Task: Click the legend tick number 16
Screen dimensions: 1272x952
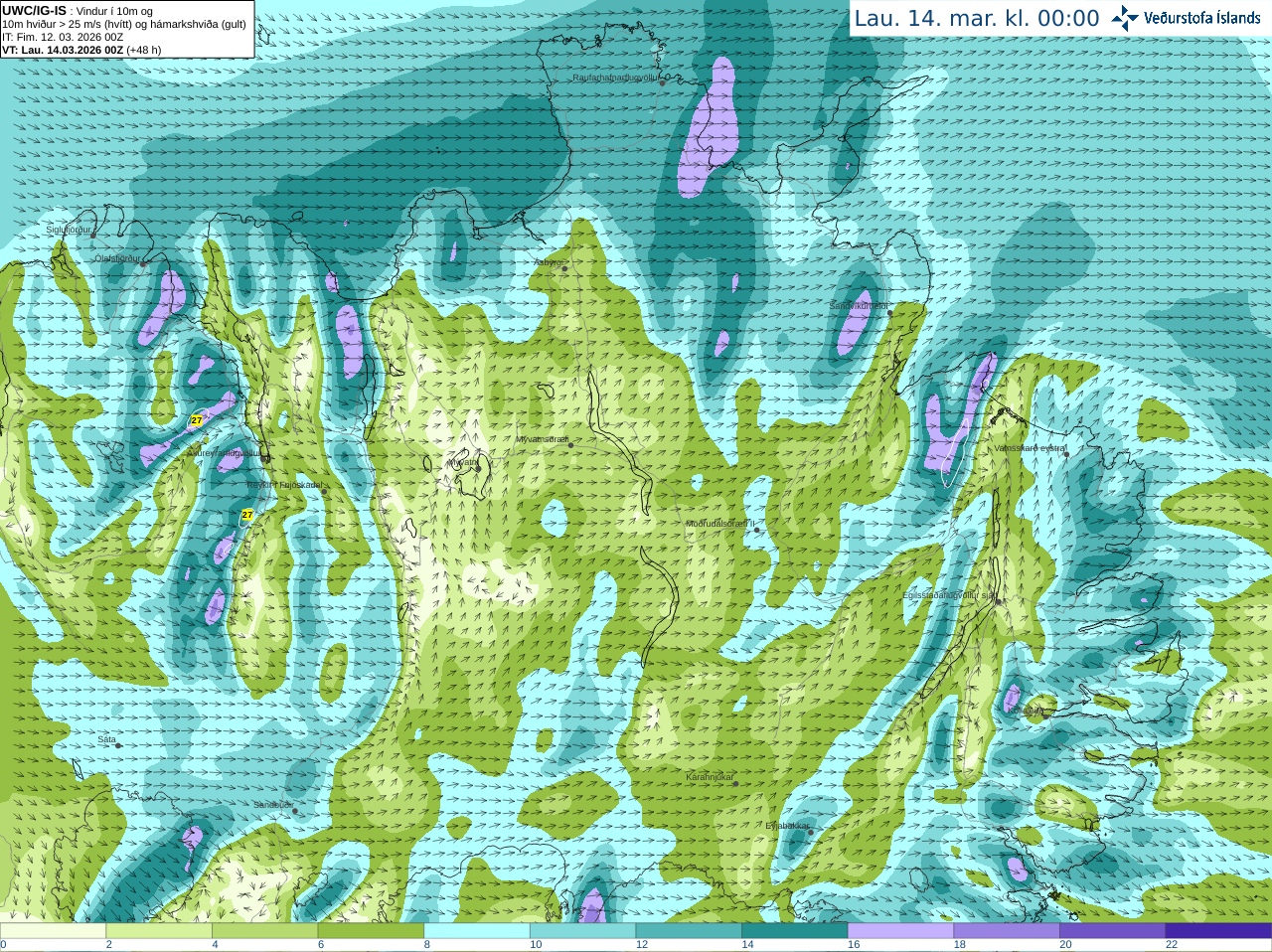Action: click(854, 945)
